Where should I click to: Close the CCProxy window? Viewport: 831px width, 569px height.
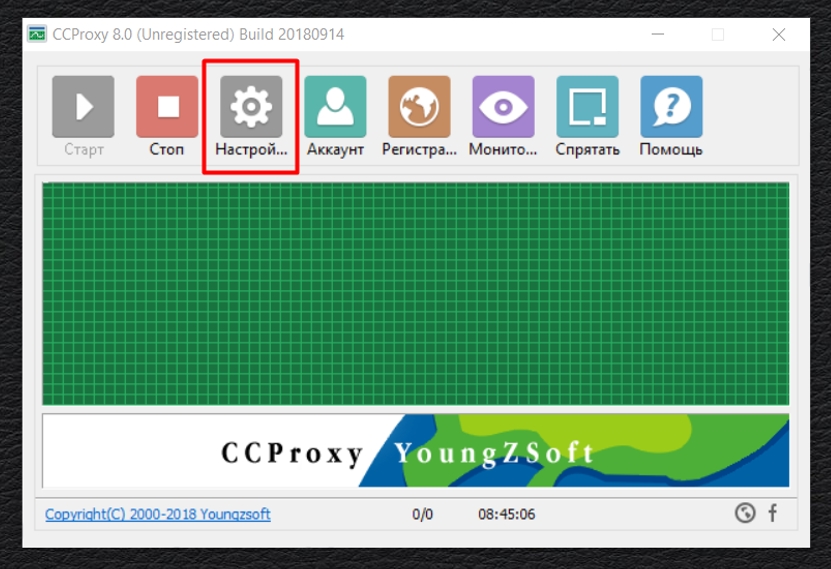click(x=779, y=34)
